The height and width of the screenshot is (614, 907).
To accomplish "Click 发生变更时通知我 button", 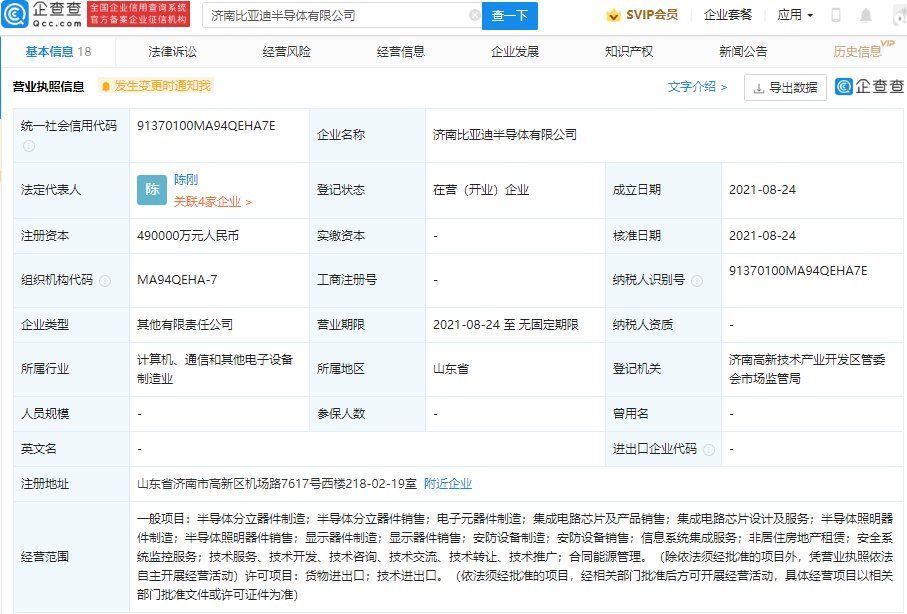I will click(156, 86).
